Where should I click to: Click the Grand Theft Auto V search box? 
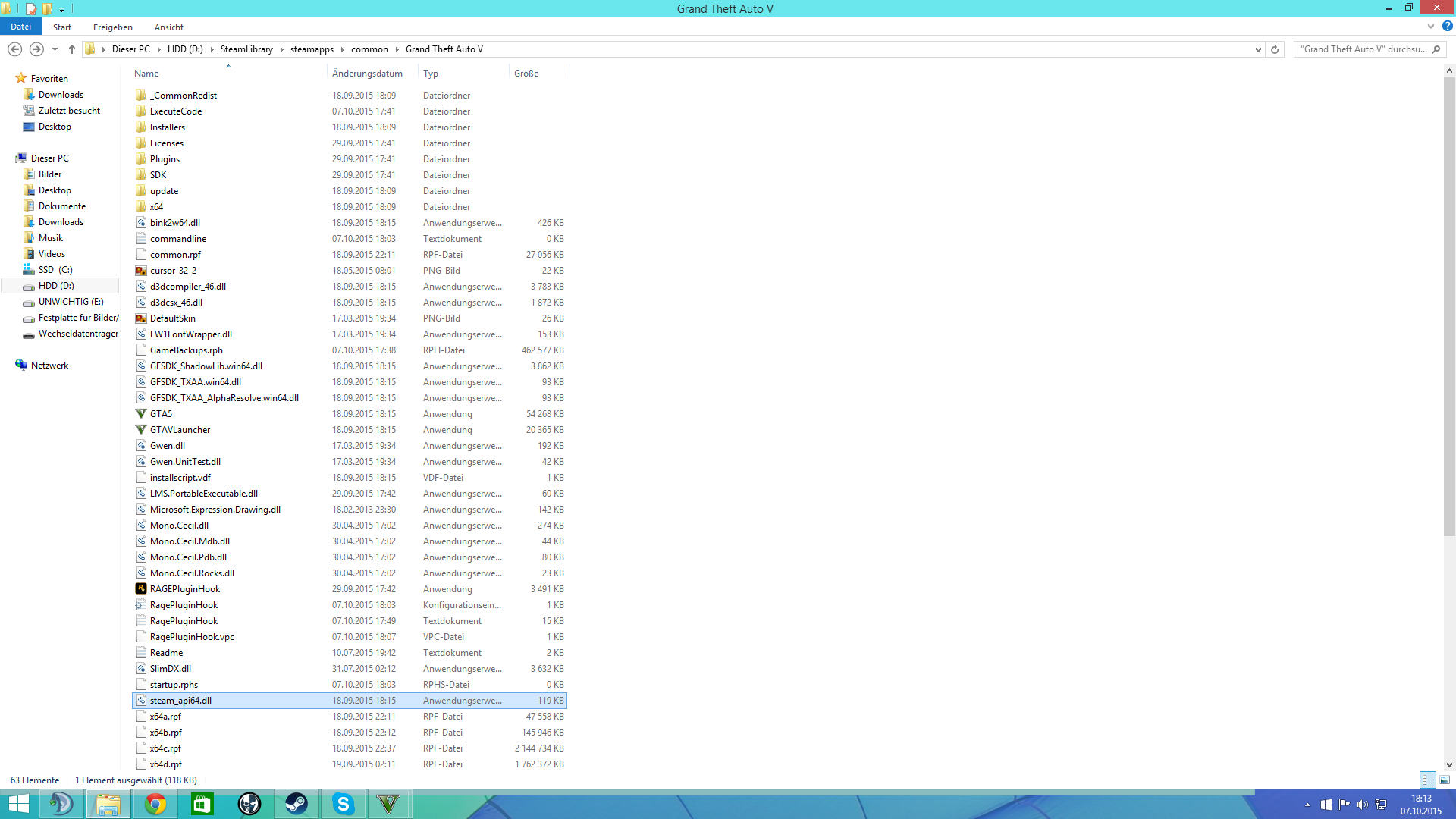click(1362, 49)
